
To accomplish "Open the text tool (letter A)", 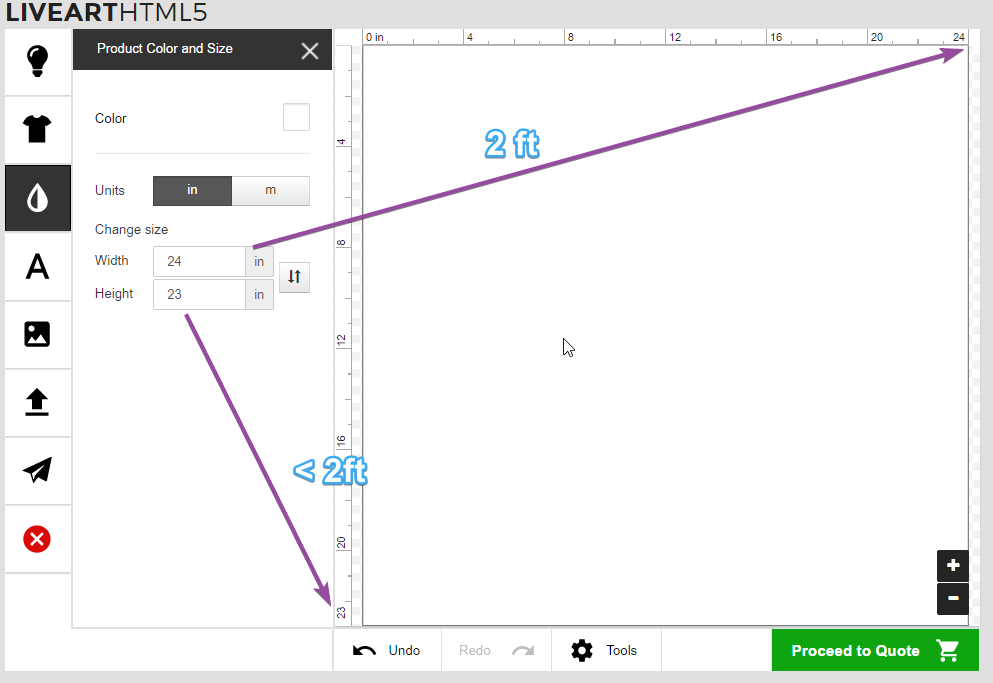I will [x=37, y=266].
